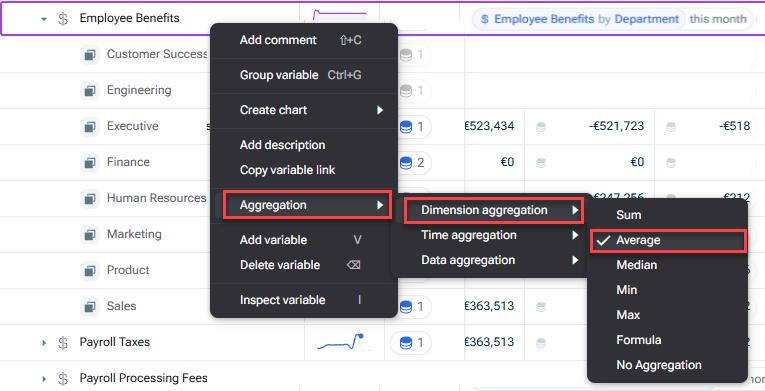The height and width of the screenshot is (391, 765).
Task: Click the Payroll Taxes data source badge
Action: click(411, 343)
